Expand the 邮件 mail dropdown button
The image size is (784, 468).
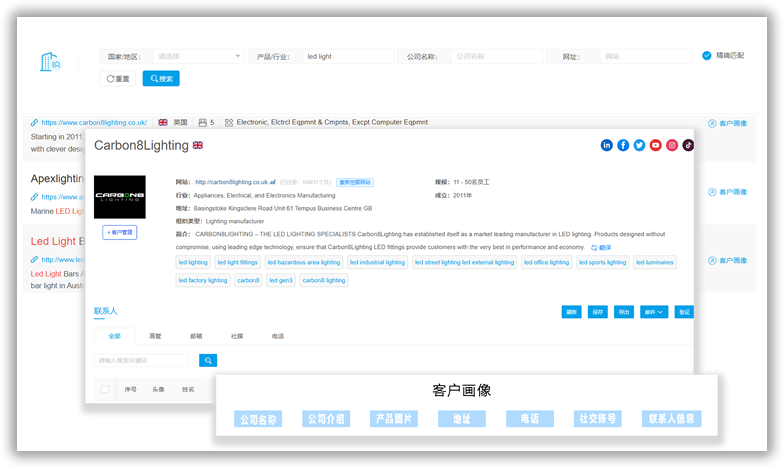click(654, 312)
